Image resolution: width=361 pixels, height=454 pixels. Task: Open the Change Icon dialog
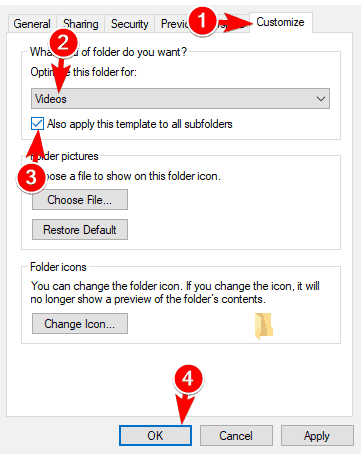(80, 324)
